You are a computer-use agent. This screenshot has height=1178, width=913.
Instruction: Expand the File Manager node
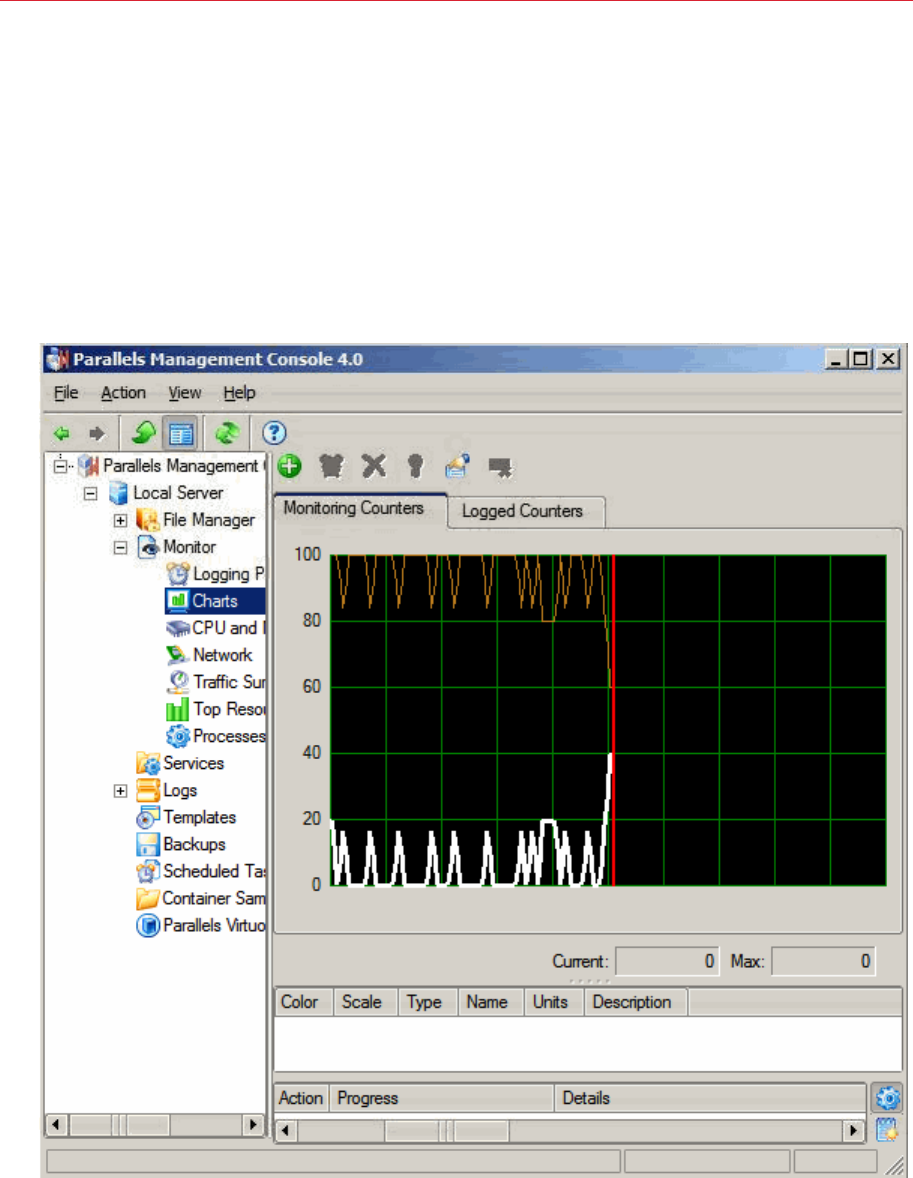tap(120, 521)
